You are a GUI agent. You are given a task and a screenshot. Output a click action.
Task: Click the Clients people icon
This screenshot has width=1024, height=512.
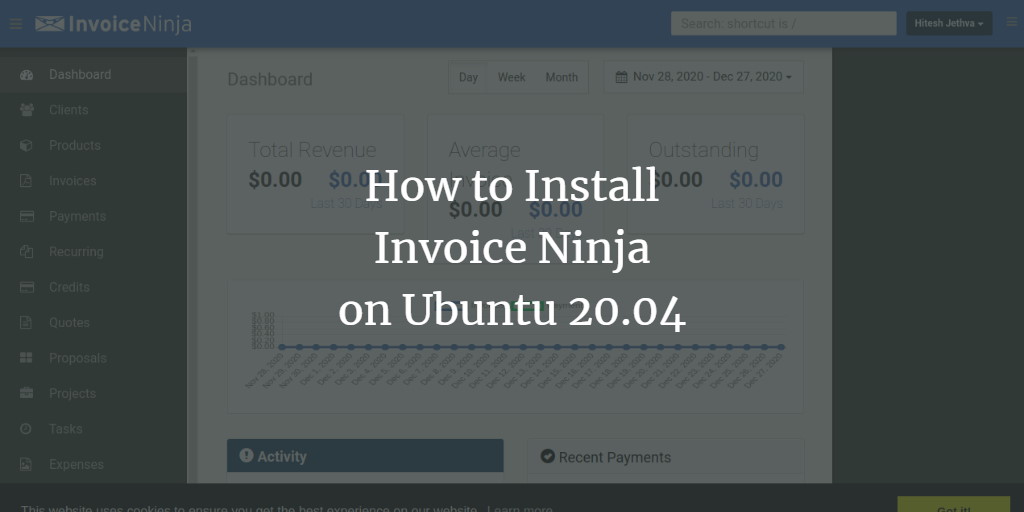tap(26, 110)
